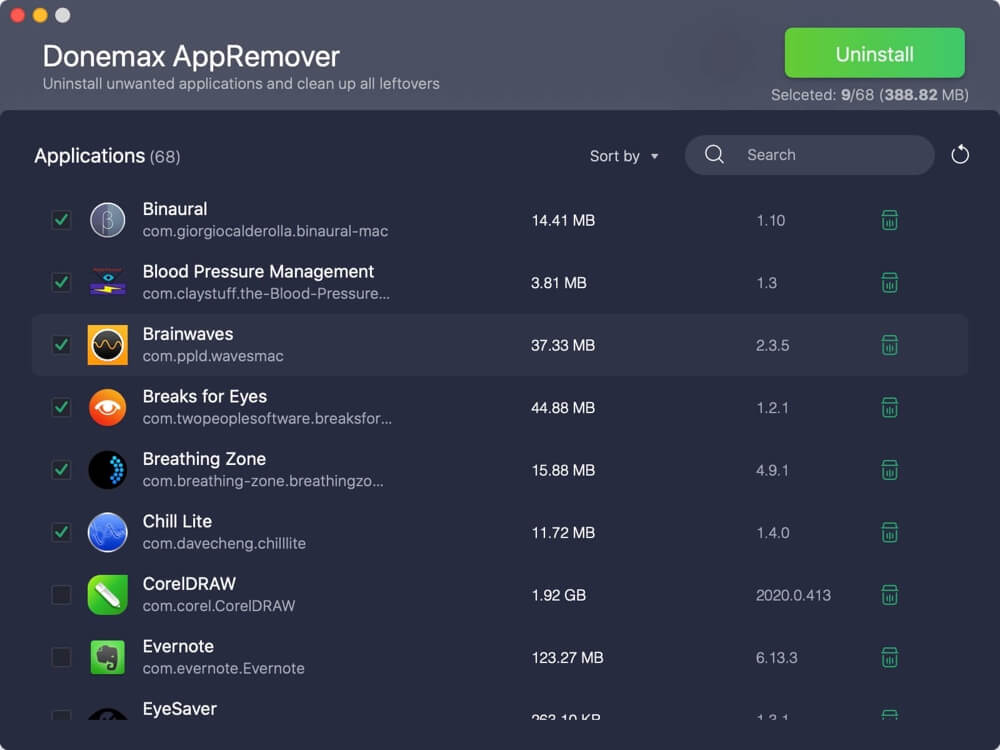Click the trash icon for Binaural
Viewport: 1000px width, 750px height.
(889, 220)
